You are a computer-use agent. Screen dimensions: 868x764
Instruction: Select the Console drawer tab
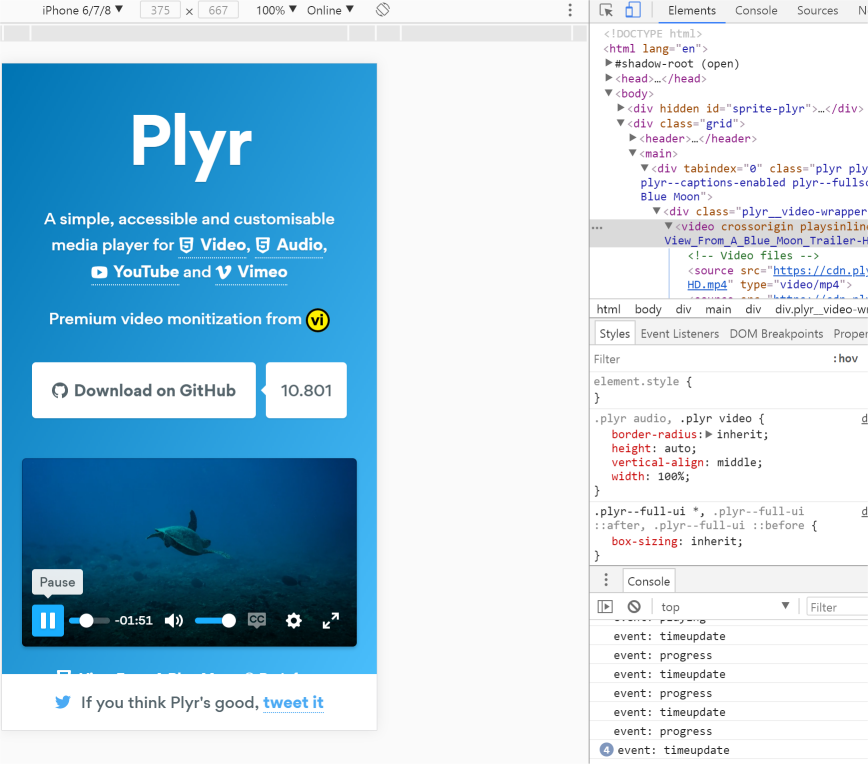(649, 581)
